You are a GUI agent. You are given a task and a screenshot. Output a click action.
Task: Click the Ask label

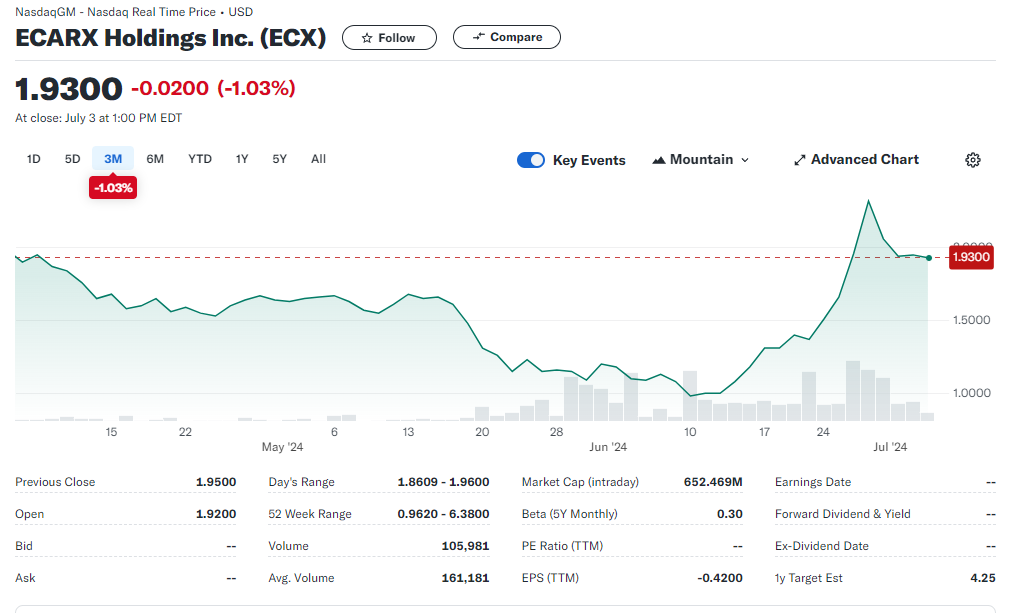25,578
